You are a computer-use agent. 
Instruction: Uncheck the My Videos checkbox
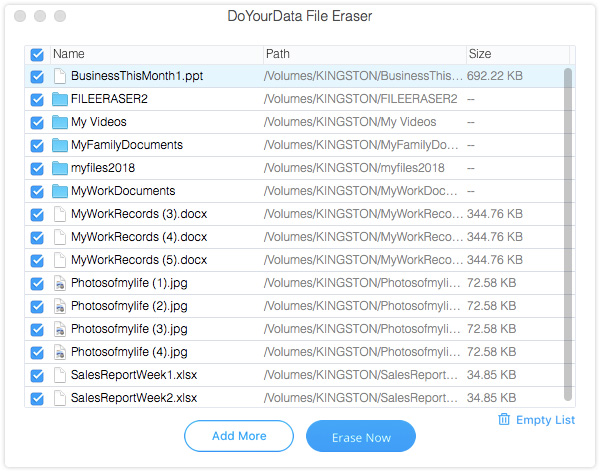pyautogui.click(x=37, y=122)
